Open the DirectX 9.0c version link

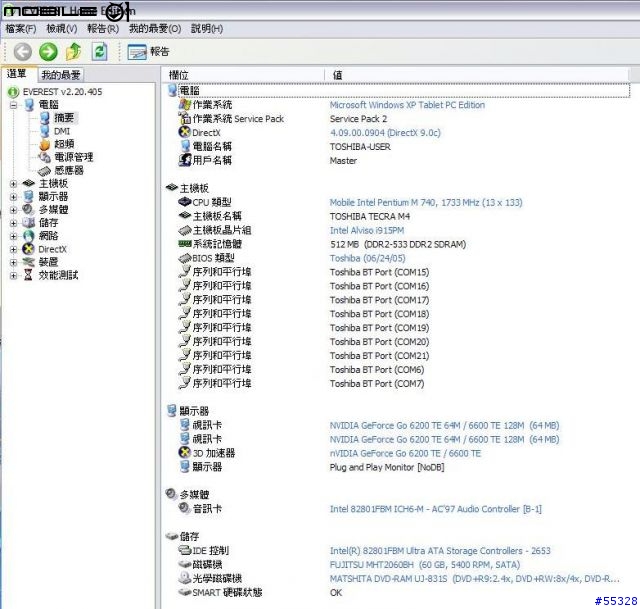pos(385,133)
